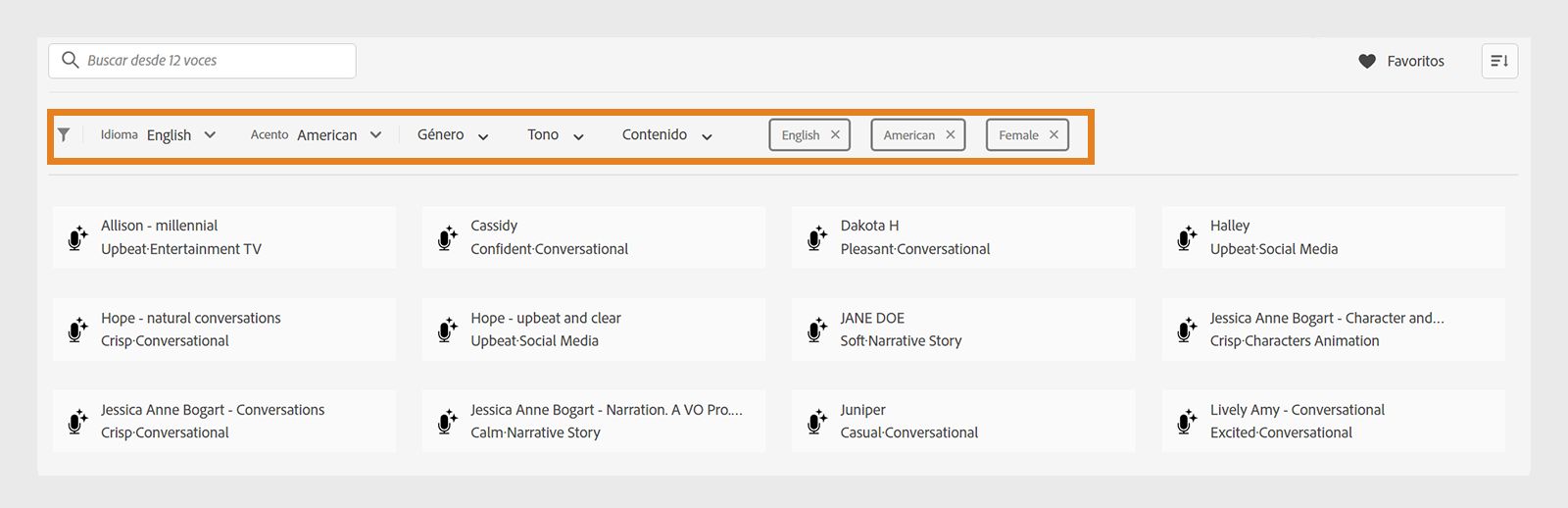Click the Favoritos heart icon
The width and height of the screenshot is (1568, 508).
pyautogui.click(x=1367, y=61)
